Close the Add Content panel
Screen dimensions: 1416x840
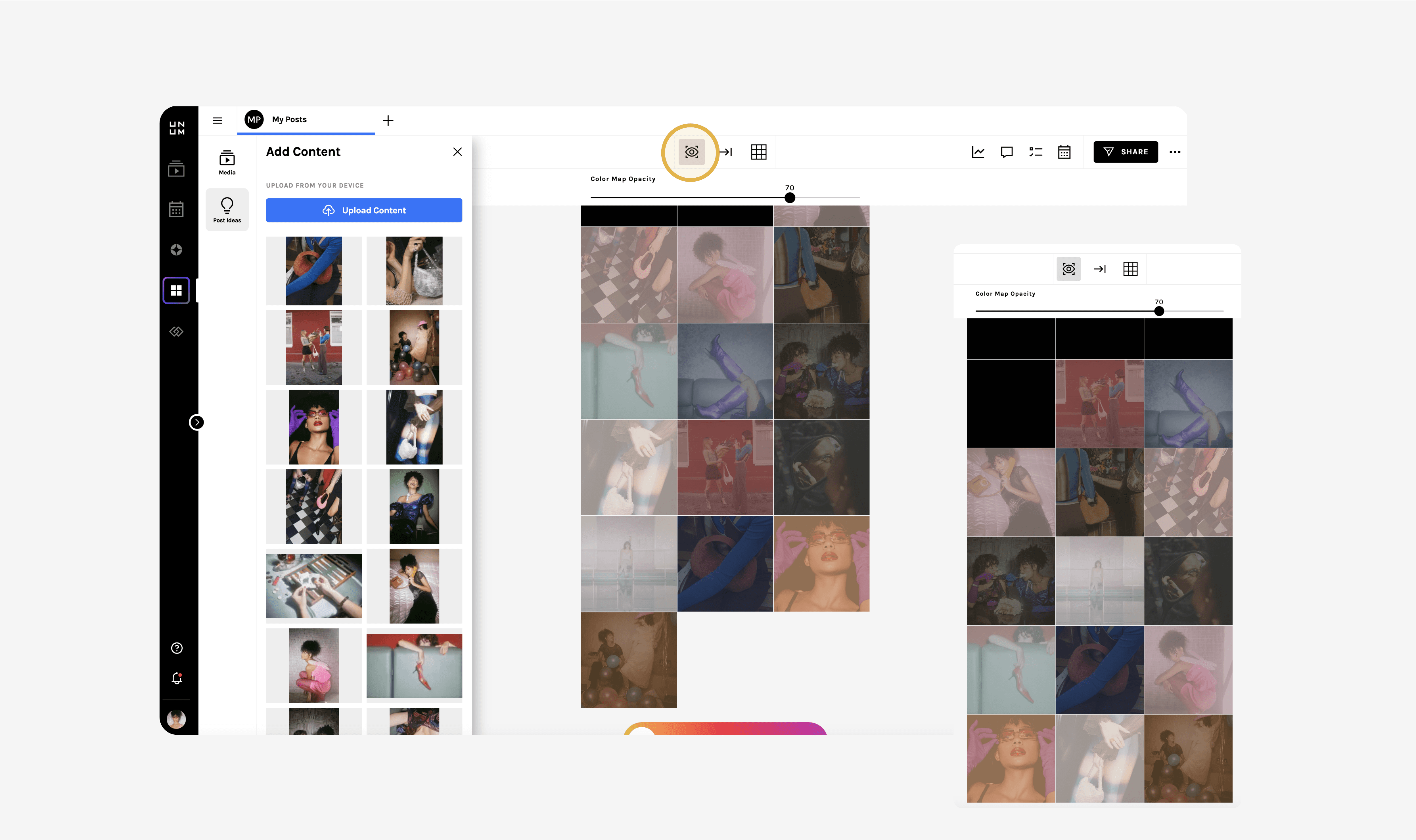click(457, 152)
